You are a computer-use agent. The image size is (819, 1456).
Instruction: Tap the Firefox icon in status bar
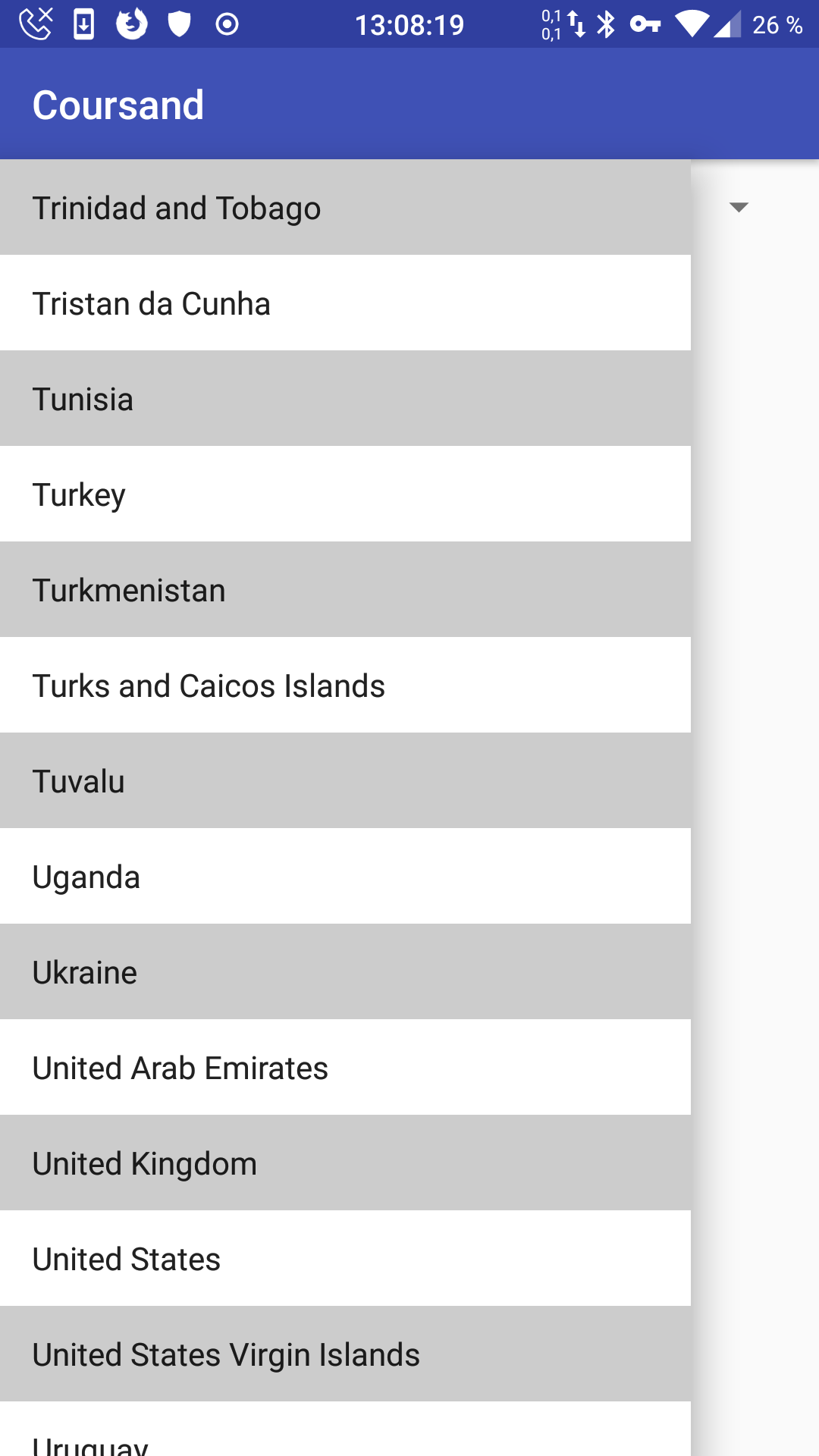coord(131,24)
